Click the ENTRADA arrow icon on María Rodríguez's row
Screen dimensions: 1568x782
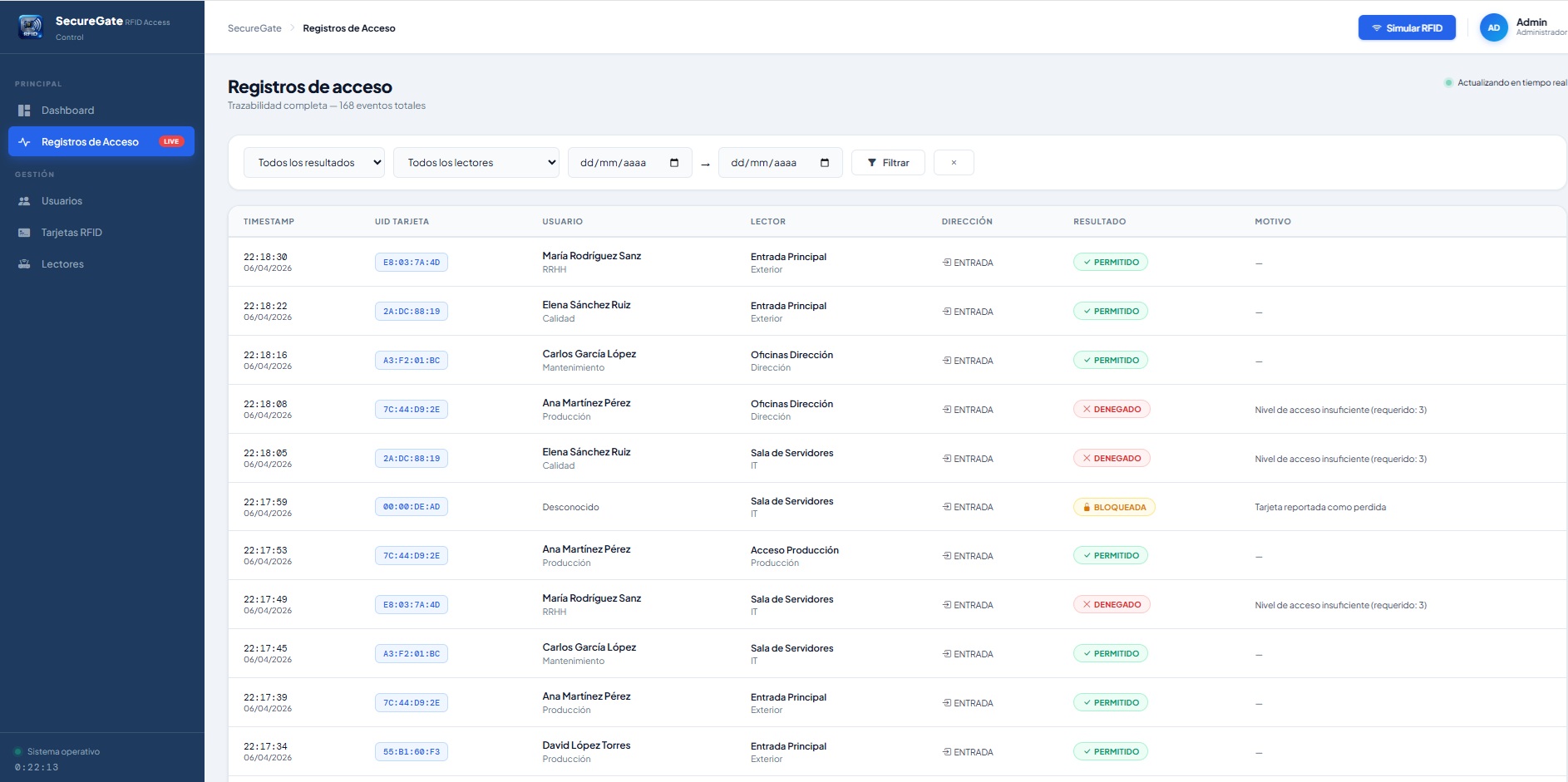[945, 262]
